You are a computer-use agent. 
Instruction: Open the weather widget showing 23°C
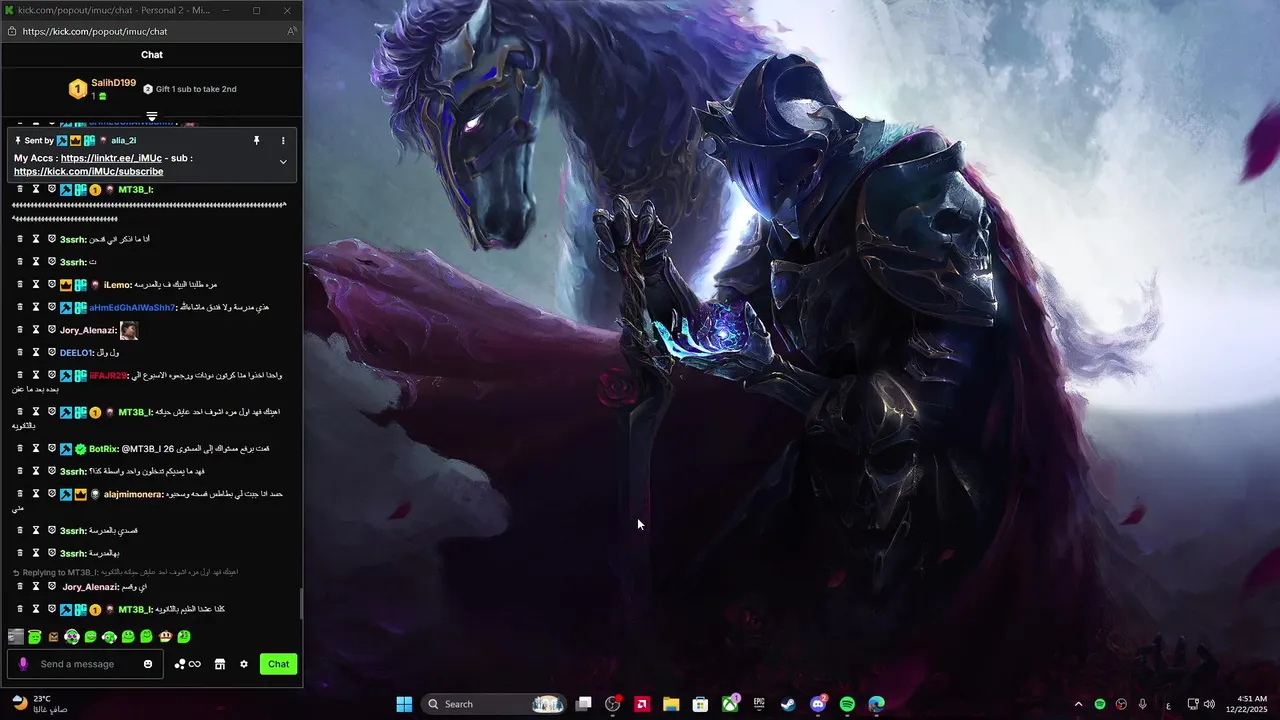40,704
